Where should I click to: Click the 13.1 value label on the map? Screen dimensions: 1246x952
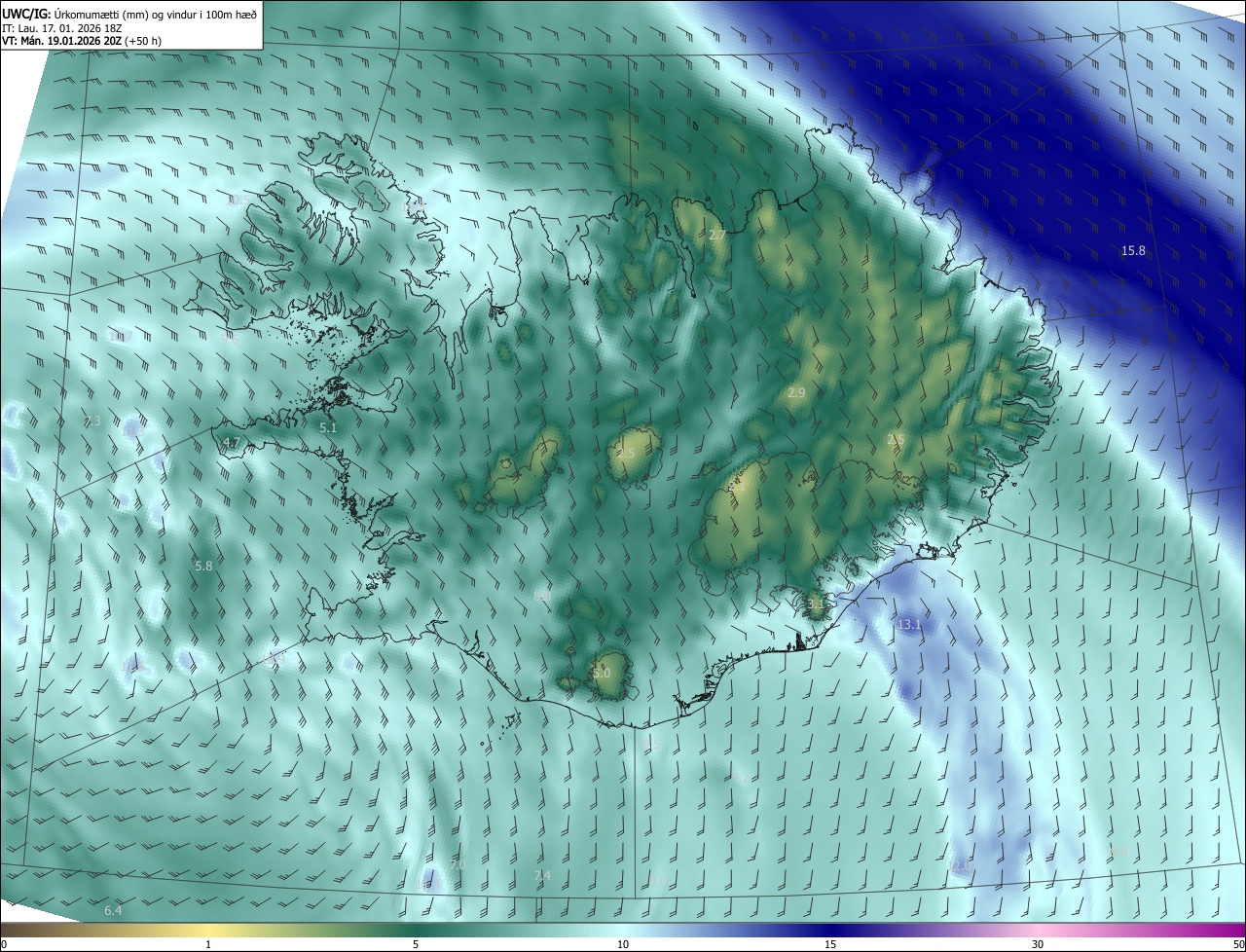[x=909, y=624]
